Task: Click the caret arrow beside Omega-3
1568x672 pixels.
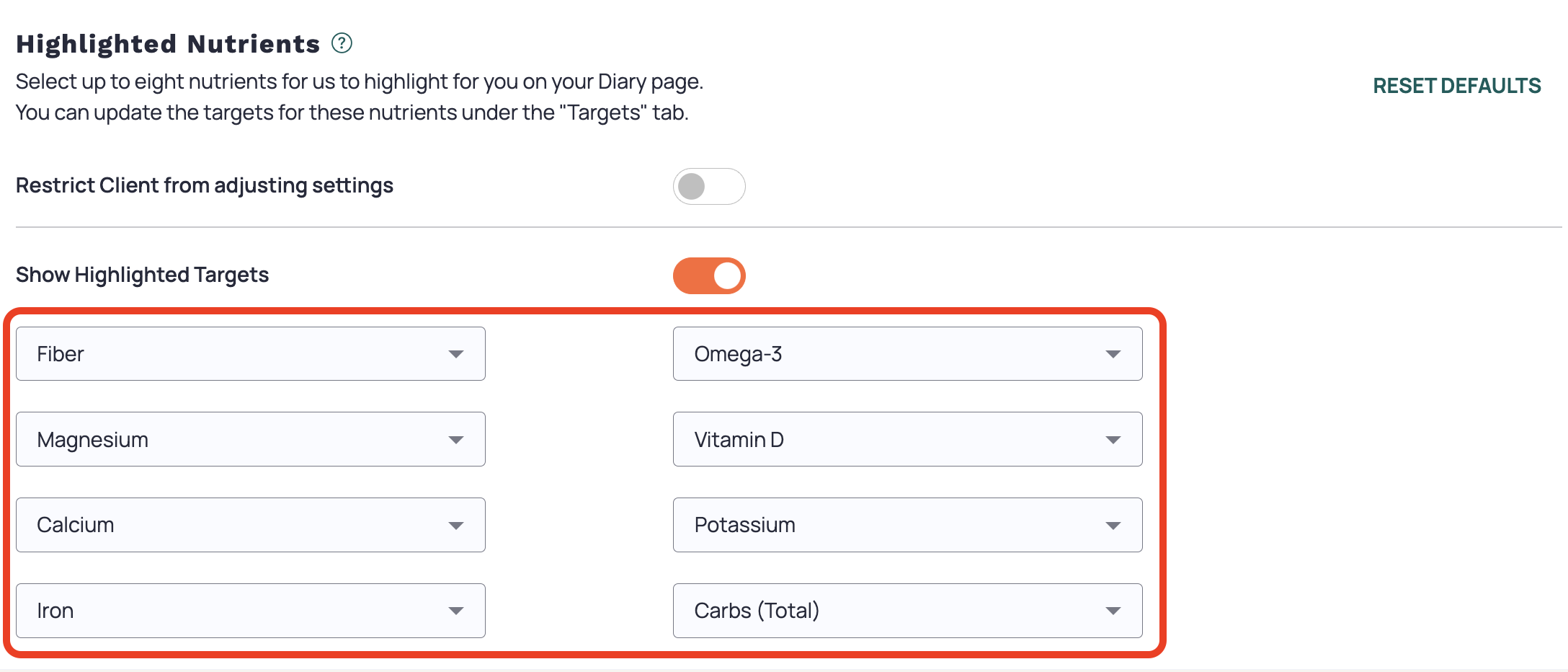Action: click(x=1113, y=354)
